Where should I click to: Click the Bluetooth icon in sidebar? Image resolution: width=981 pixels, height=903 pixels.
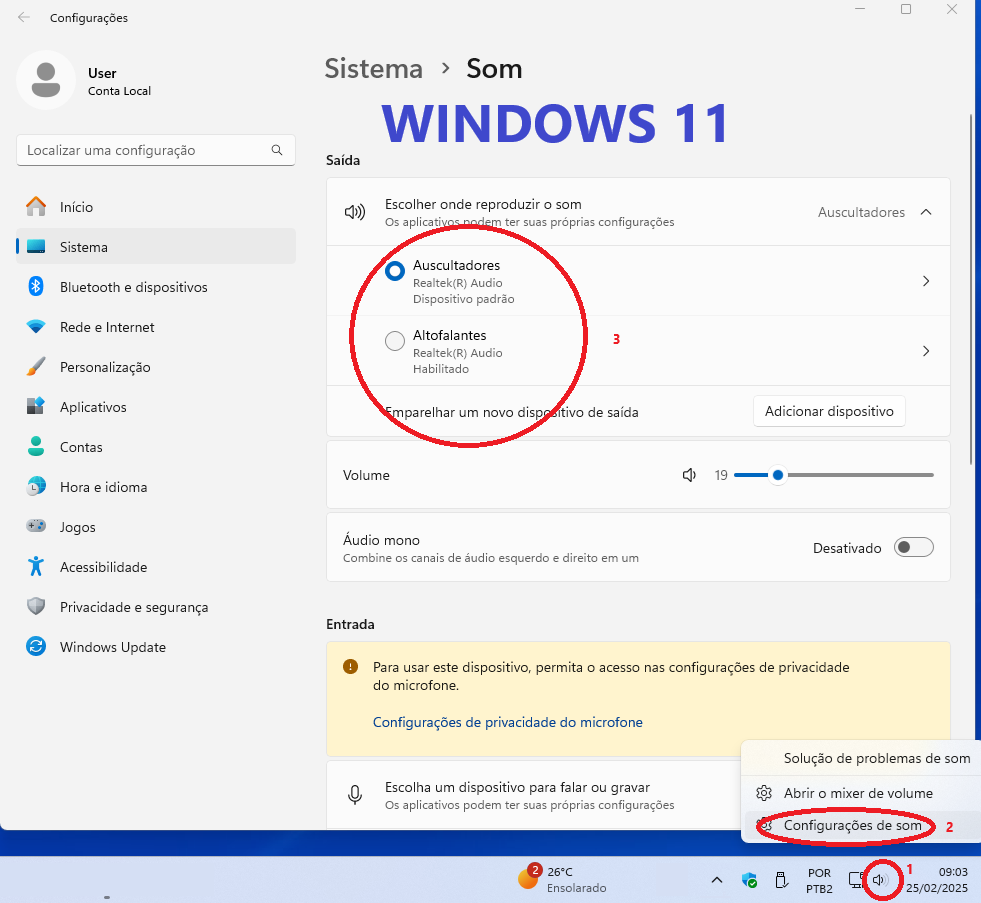pyautogui.click(x=36, y=287)
